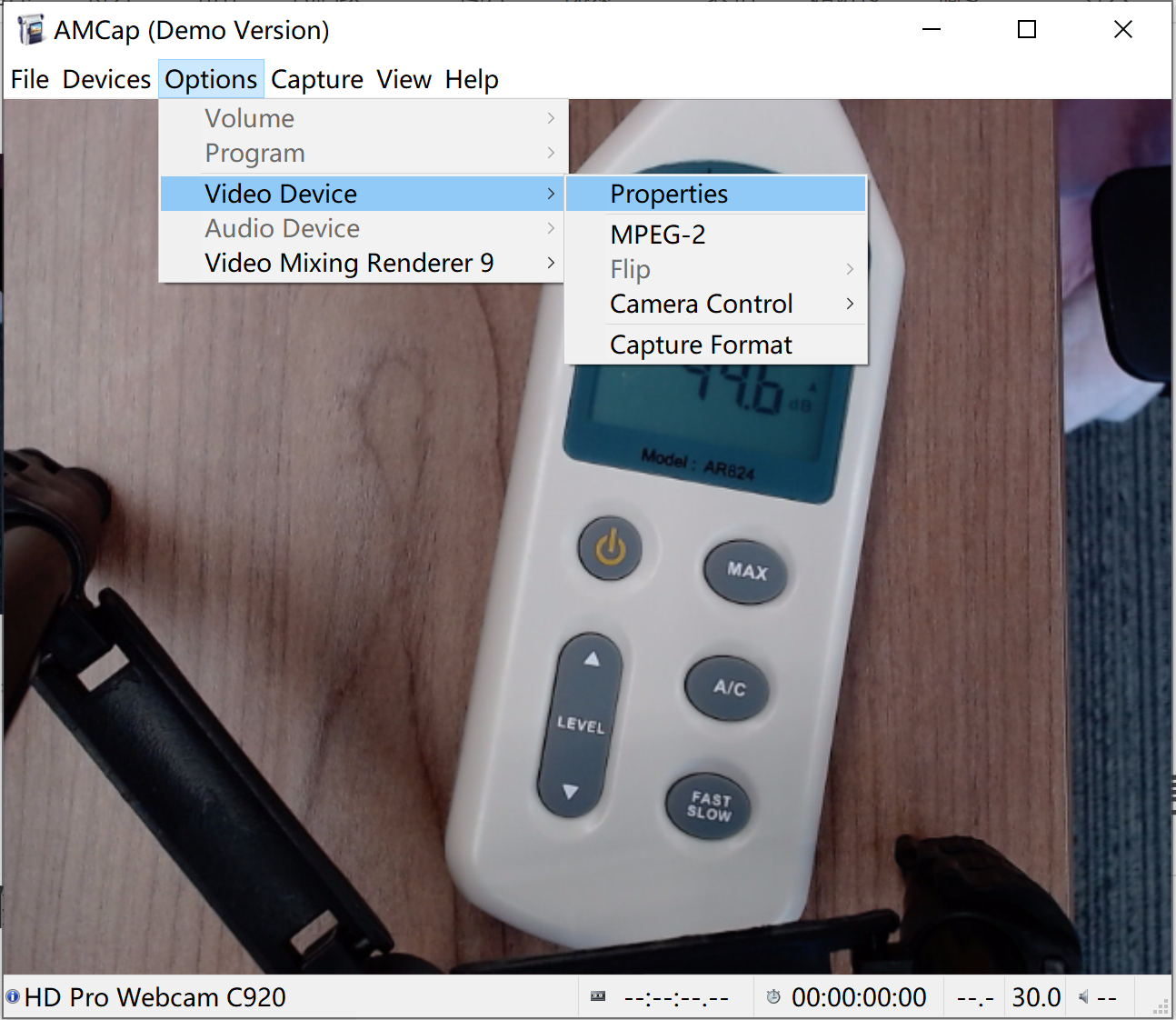Choose Properties in the Video Device submenu

(x=715, y=194)
